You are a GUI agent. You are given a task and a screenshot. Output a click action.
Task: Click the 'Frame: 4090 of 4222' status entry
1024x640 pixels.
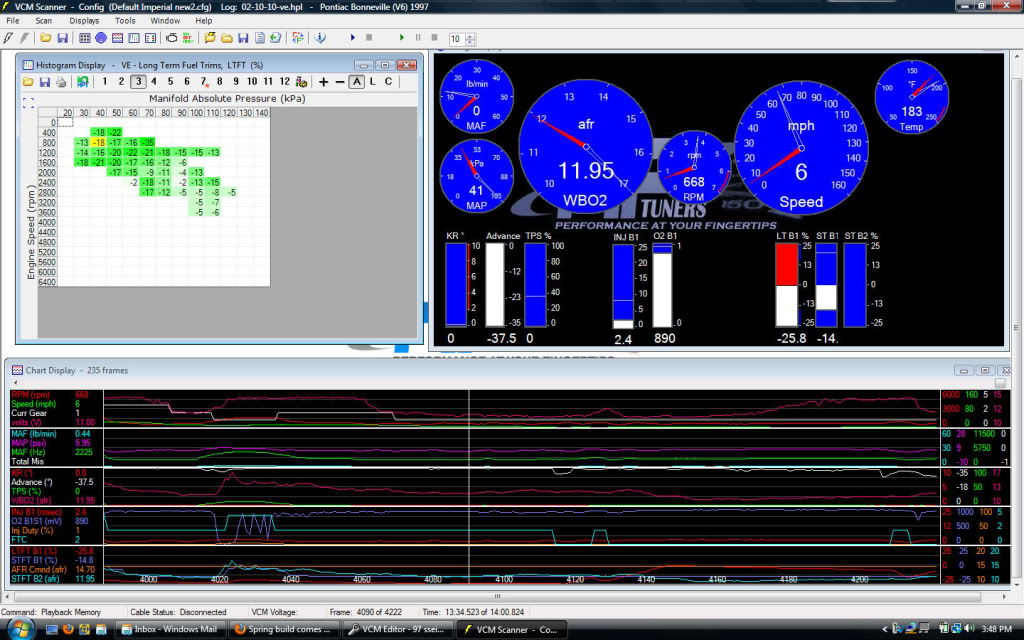click(x=366, y=612)
